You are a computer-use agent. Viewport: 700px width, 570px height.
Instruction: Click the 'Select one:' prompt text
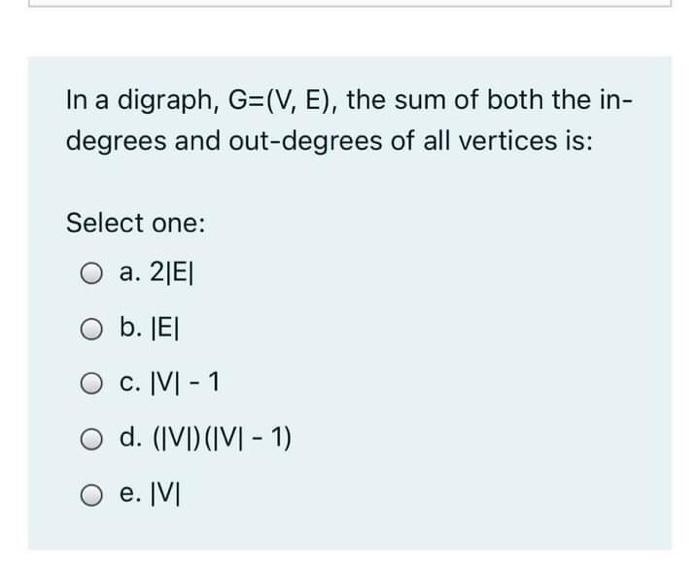point(136,223)
